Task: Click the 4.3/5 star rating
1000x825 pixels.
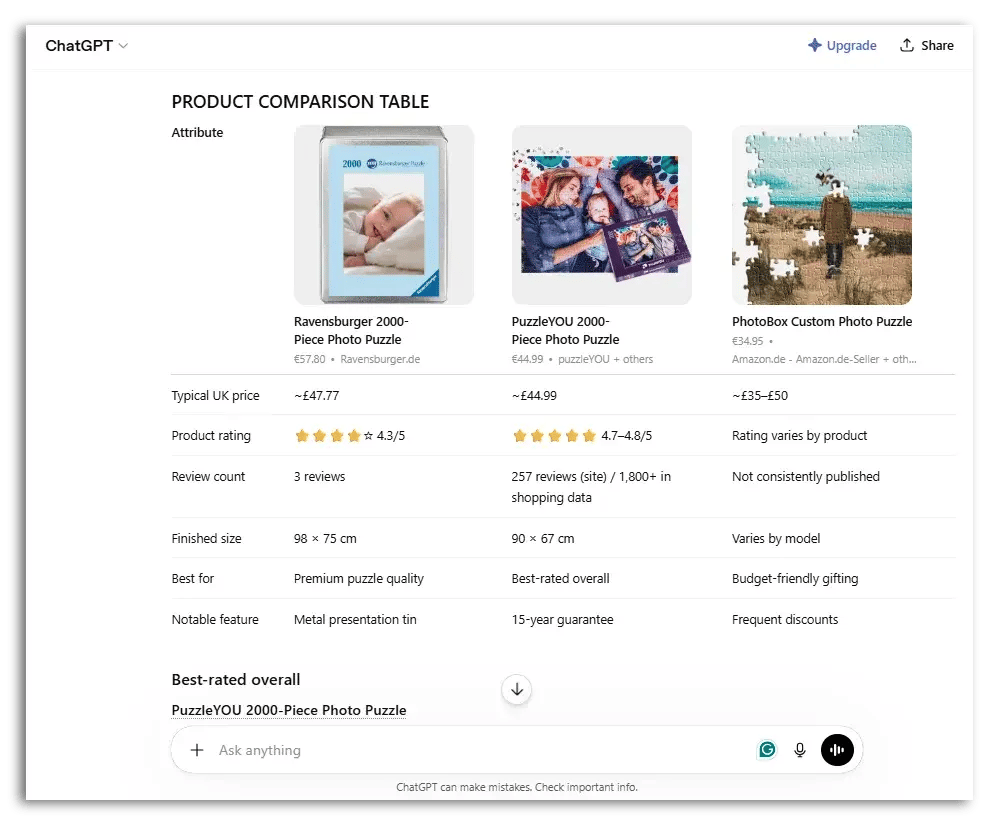Action: (x=349, y=435)
